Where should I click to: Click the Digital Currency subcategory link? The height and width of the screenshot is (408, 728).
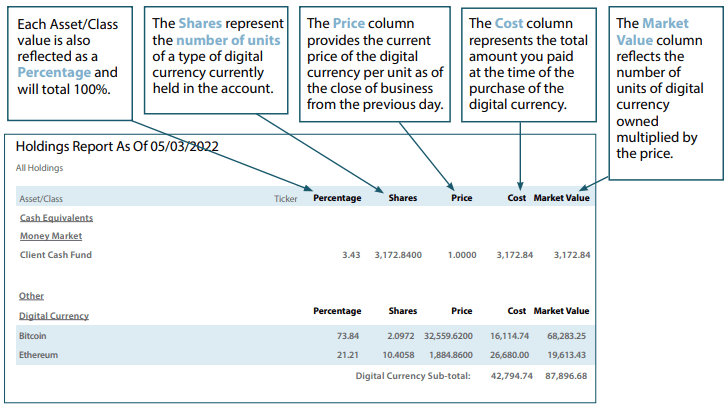coord(54,316)
